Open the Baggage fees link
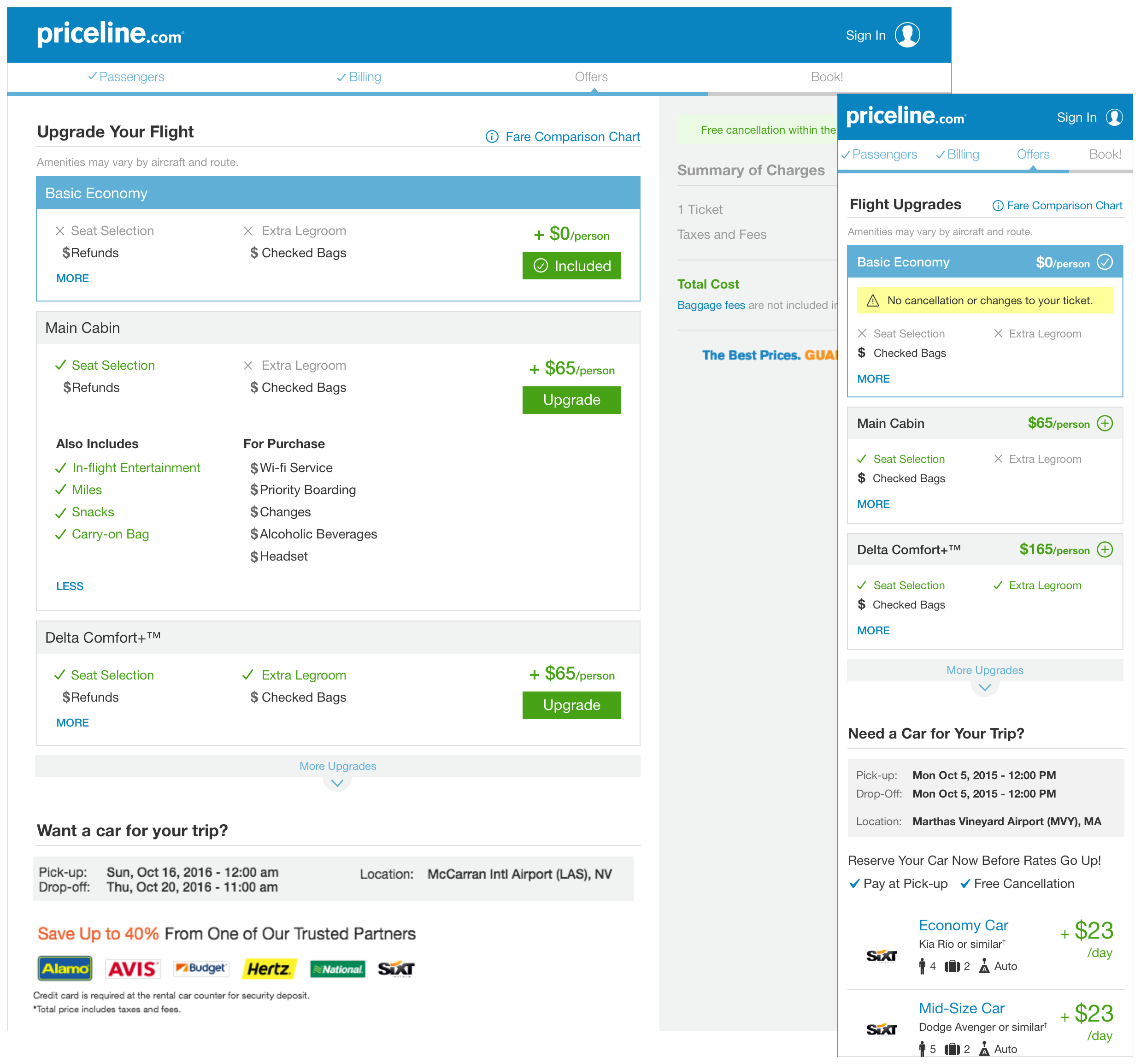This screenshot has height=1064, width=1141. (x=711, y=305)
